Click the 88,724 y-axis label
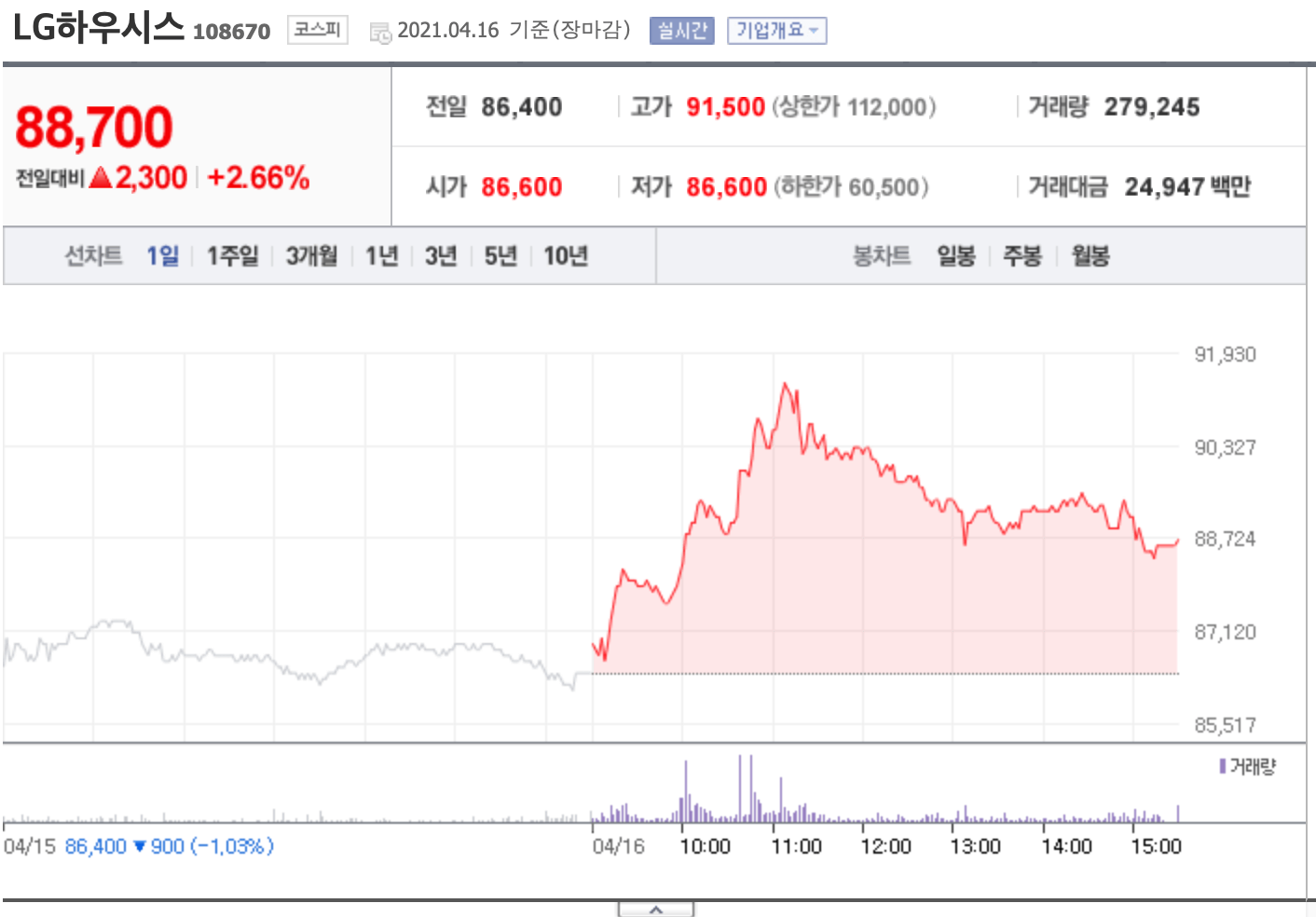This screenshot has height=917, width=1316. tap(1225, 539)
